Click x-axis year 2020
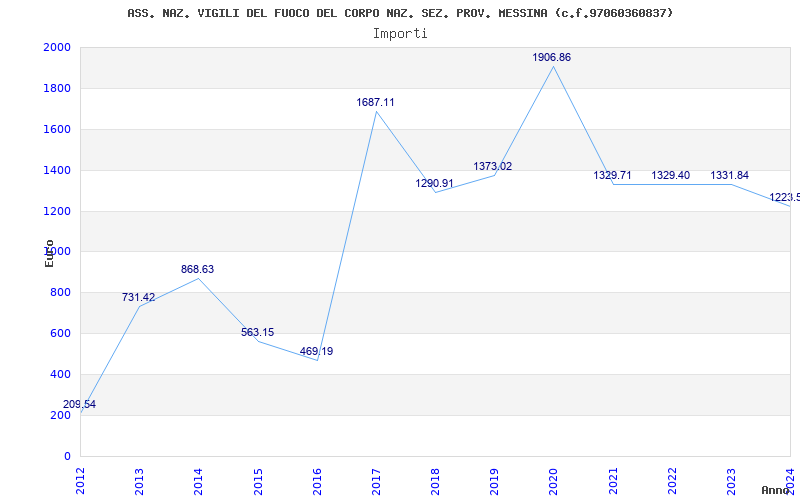The height and width of the screenshot is (500, 800). click(554, 481)
